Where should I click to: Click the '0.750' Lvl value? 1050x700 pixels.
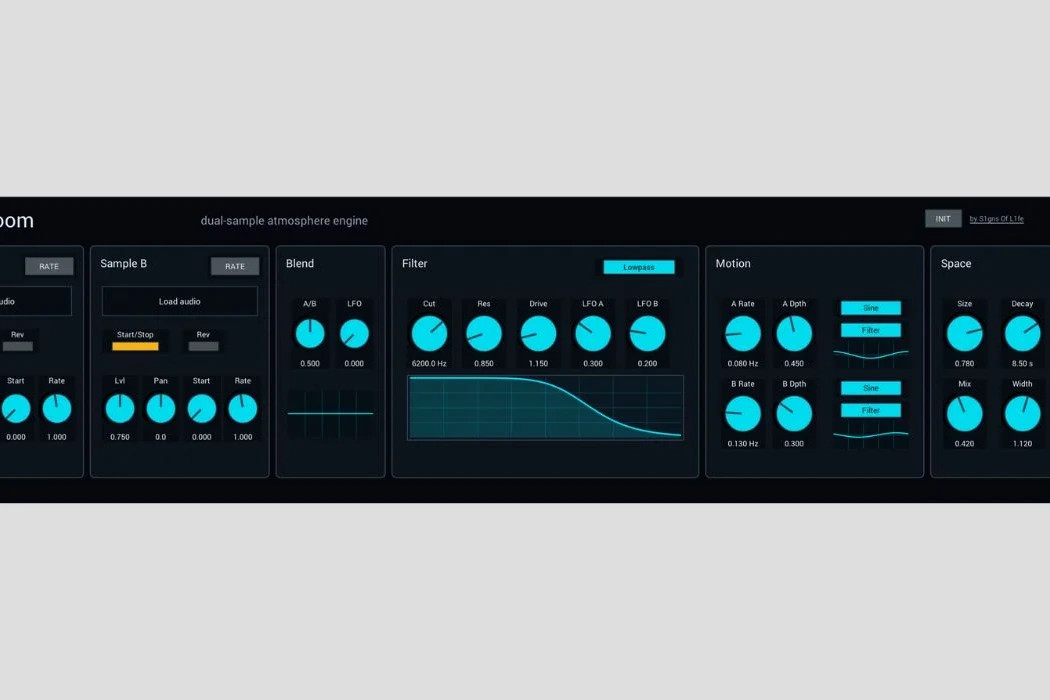tap(120, 437)
